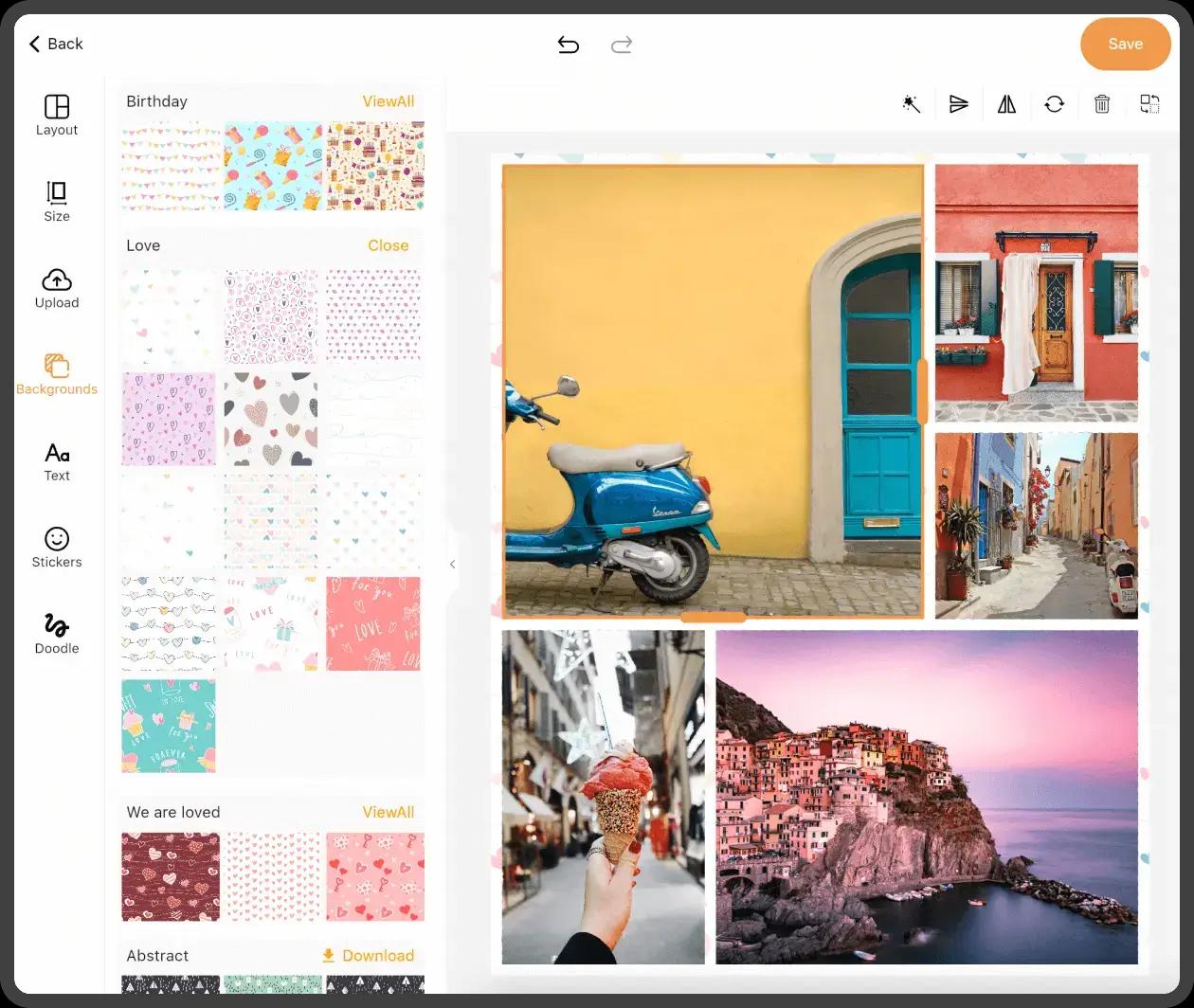Open the Upload panel
This screenshot has width=1194, height=1008.
tap(56, 287)
